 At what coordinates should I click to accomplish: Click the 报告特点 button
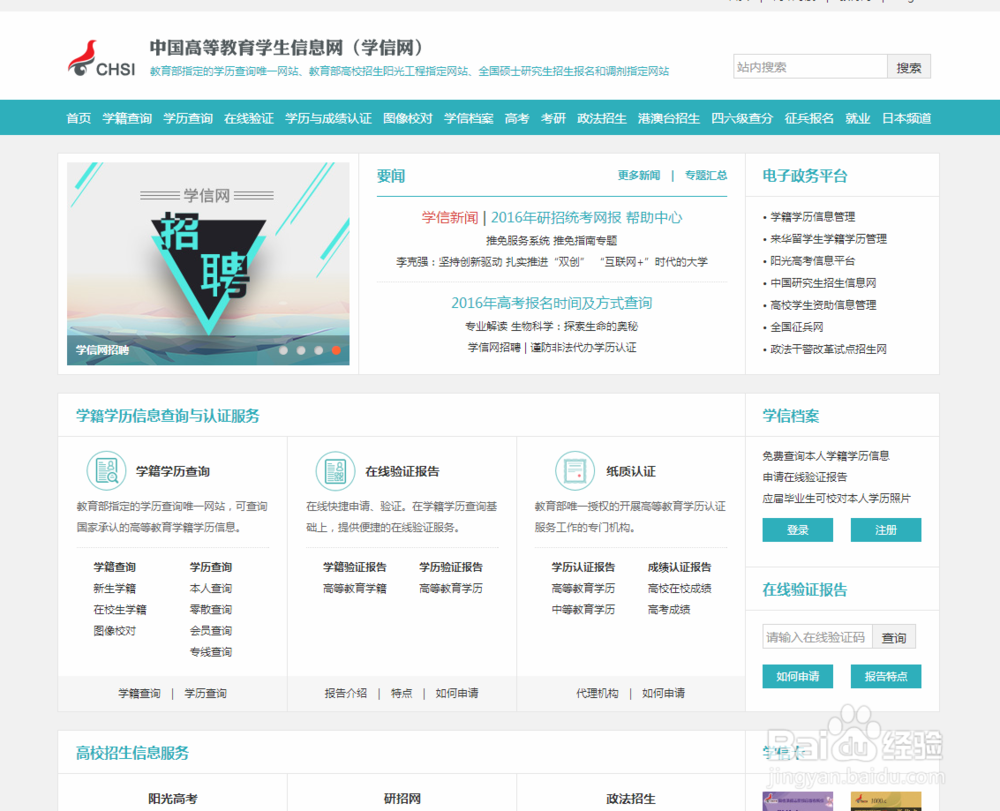[886, 676]
